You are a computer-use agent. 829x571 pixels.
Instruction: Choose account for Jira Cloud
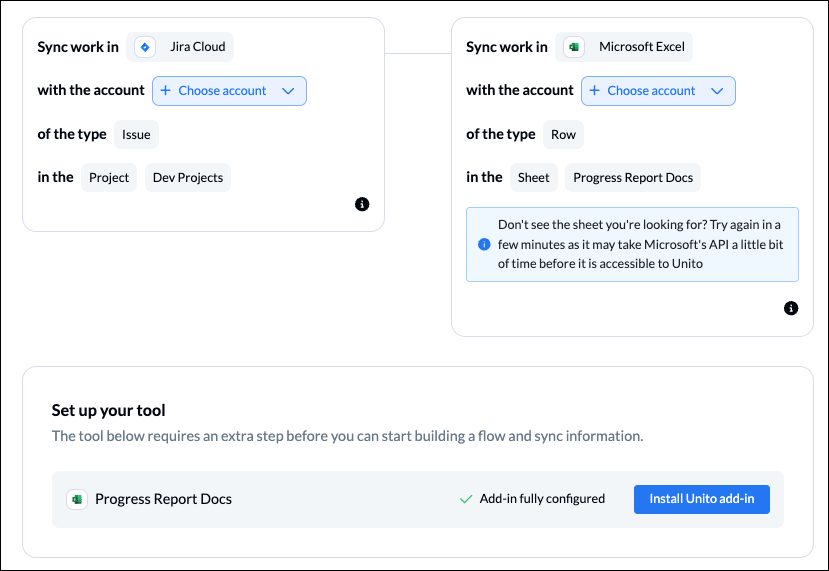pos(229,91)
